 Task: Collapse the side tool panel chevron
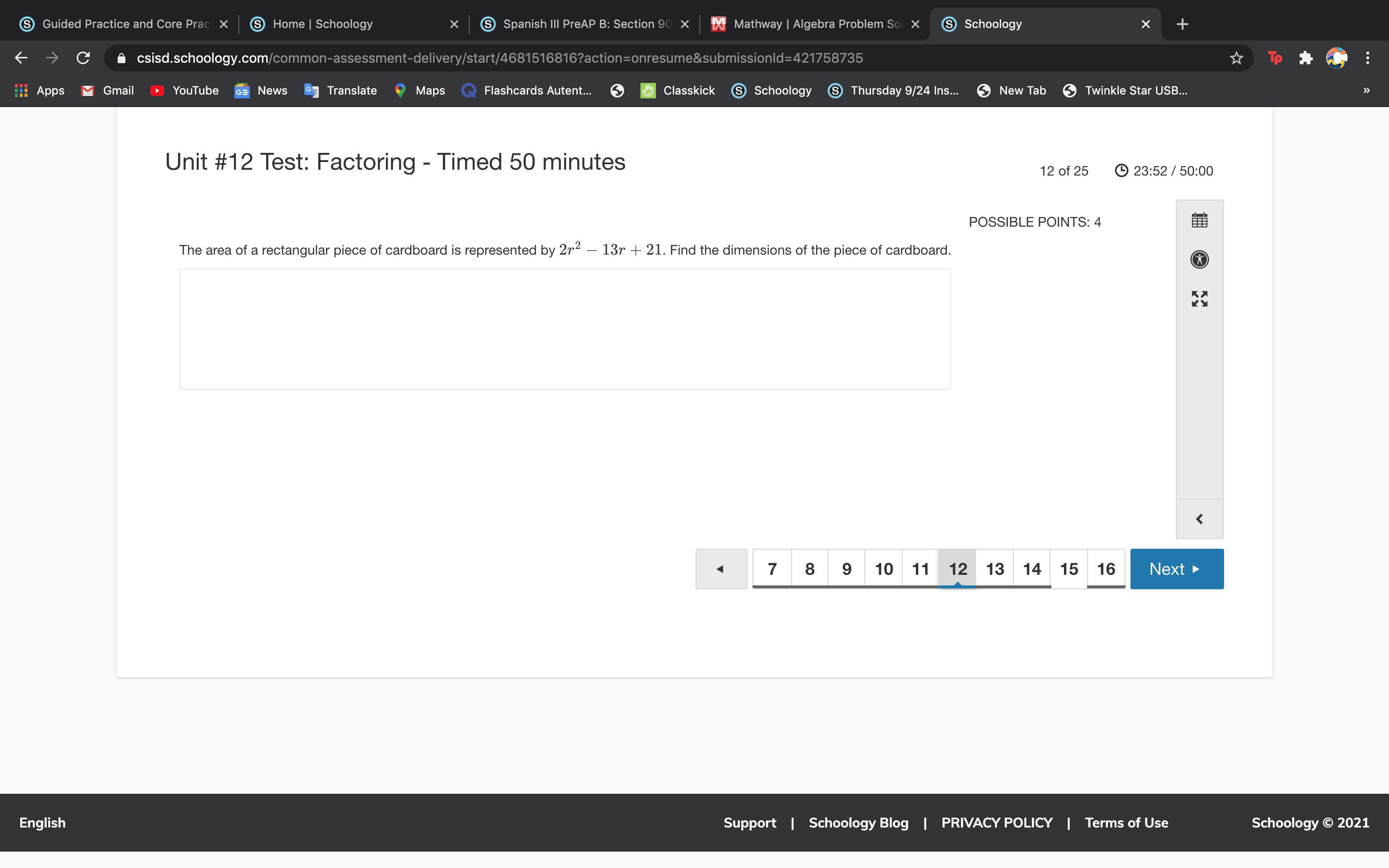pos(1199,519)
